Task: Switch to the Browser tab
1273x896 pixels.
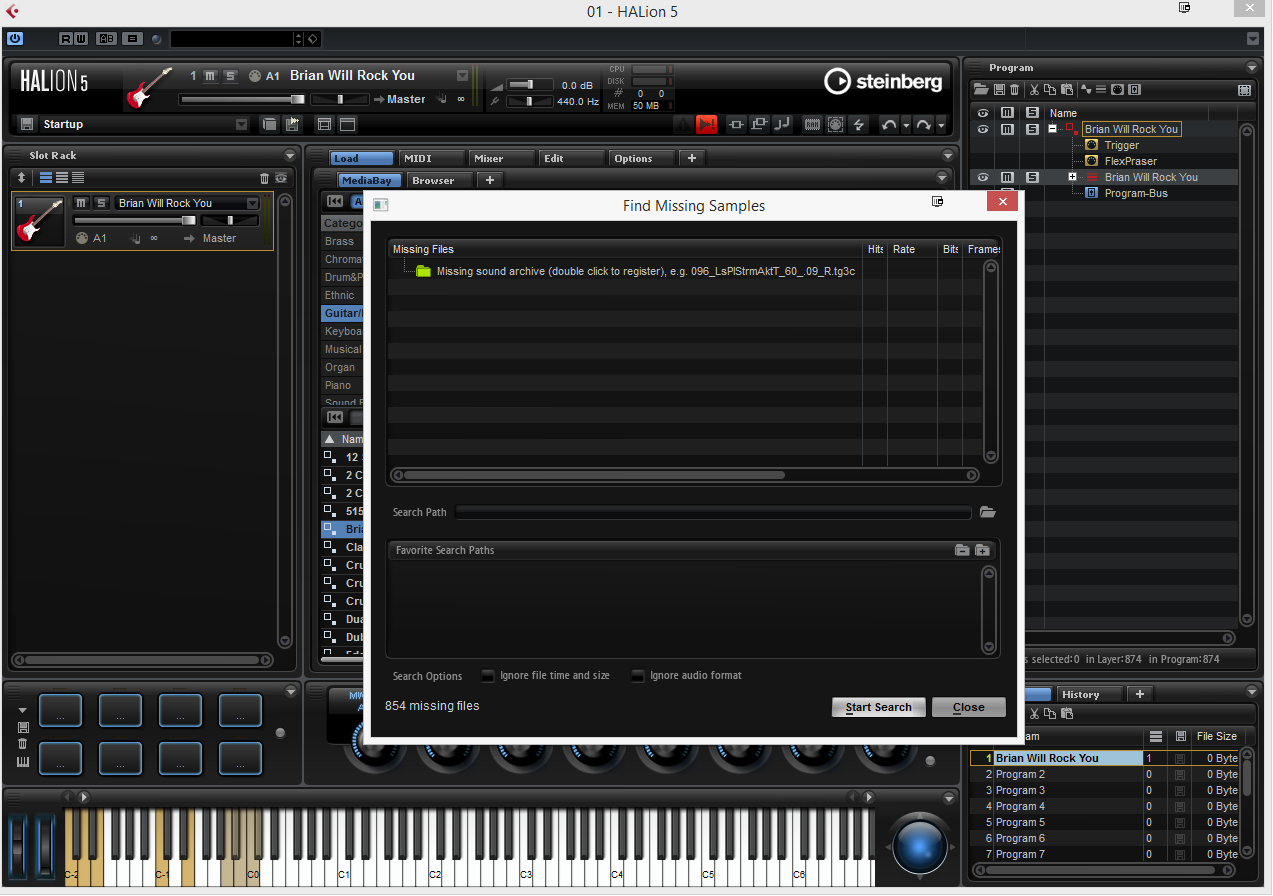Action: 440,180
